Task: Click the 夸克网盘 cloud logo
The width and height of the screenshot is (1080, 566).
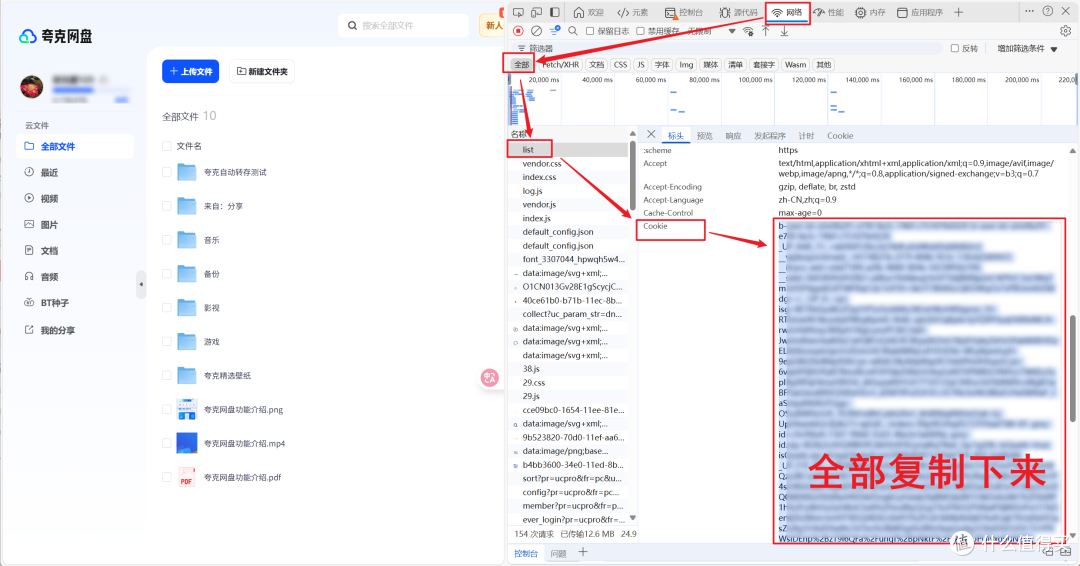Action: pyautogui.click(x=28, y=36)
